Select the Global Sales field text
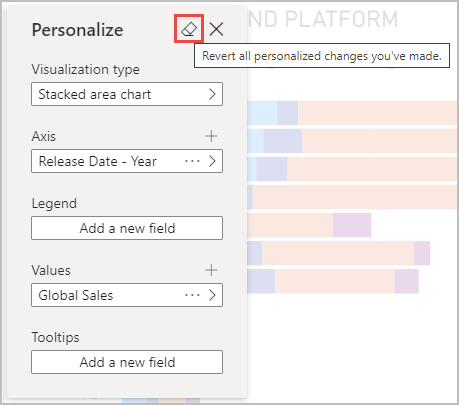 click(x=76, y=295)
